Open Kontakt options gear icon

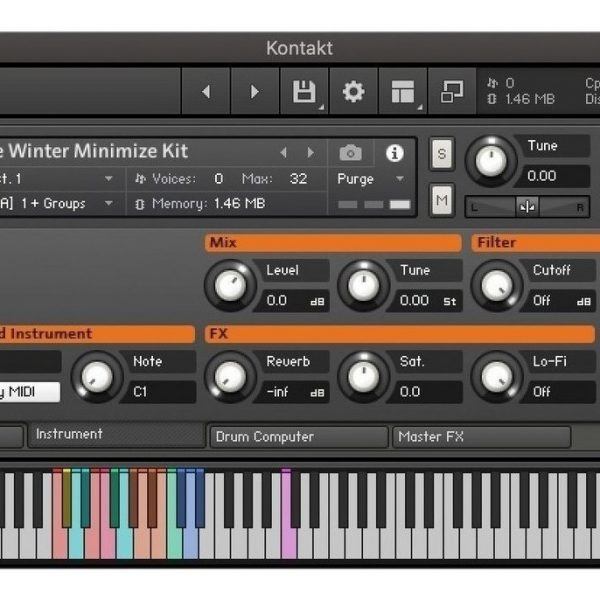(353, 92)
